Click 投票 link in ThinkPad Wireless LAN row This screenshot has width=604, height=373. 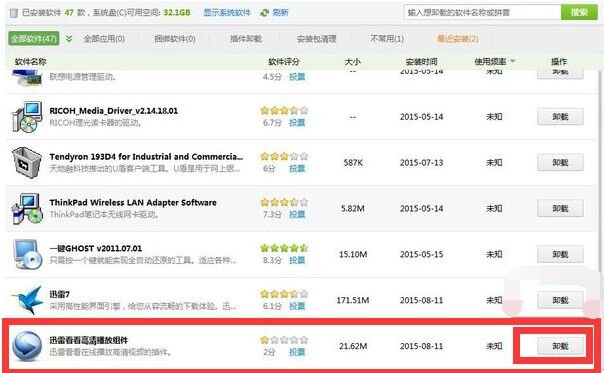point(297,214)
